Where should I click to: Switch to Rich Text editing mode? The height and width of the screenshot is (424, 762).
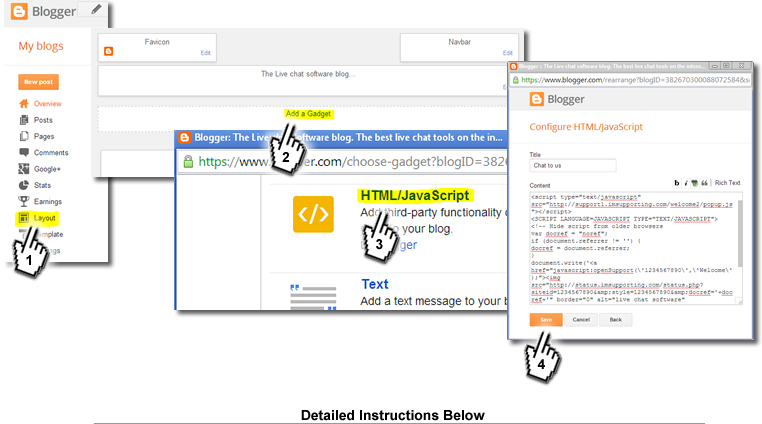727,183
